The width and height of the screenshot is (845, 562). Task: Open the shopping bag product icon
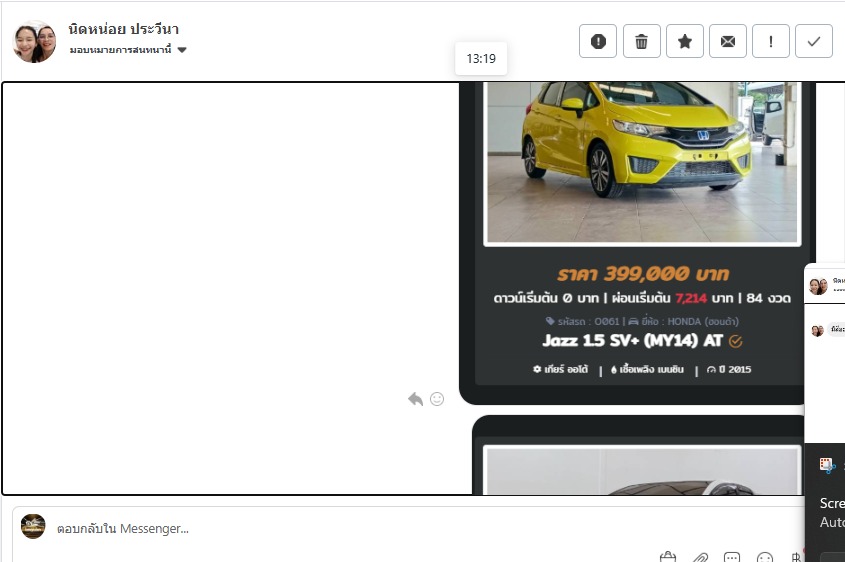tap(668, 557)
